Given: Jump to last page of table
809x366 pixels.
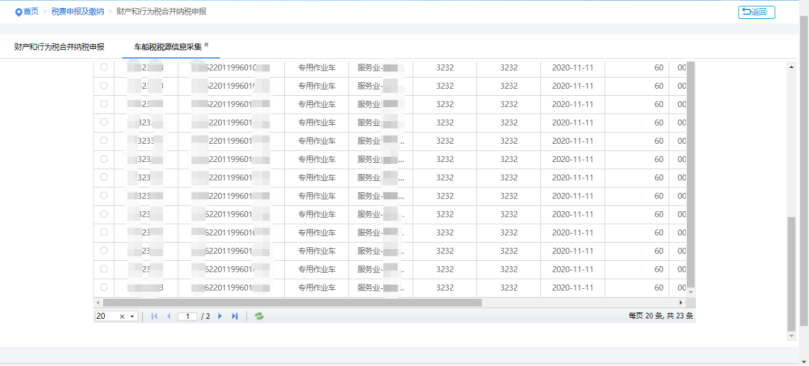Looking at the screenshot, I should tap(235, 316).
